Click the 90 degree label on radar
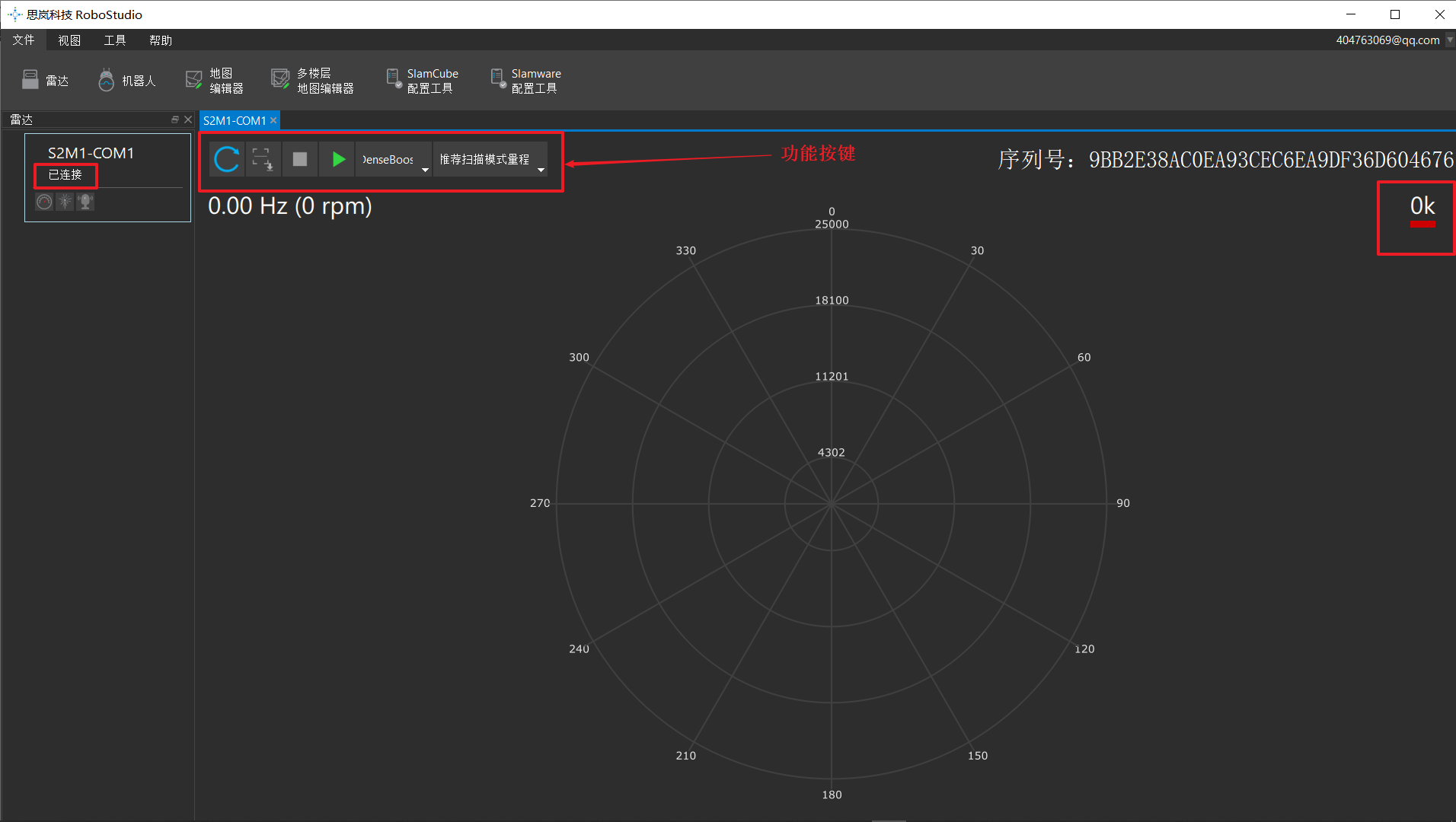 [1123, 503]
